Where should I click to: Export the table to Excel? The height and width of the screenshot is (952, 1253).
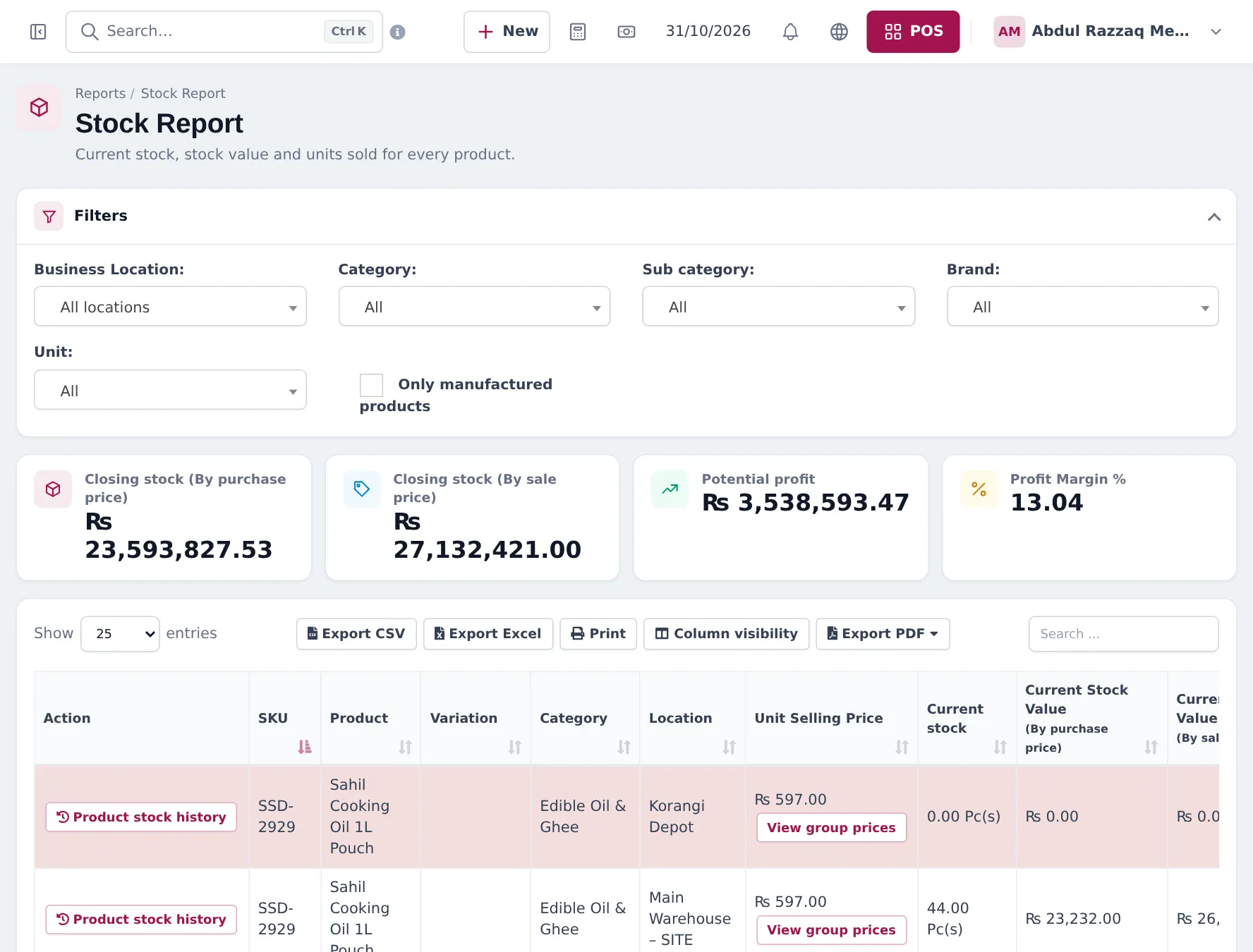488,634
